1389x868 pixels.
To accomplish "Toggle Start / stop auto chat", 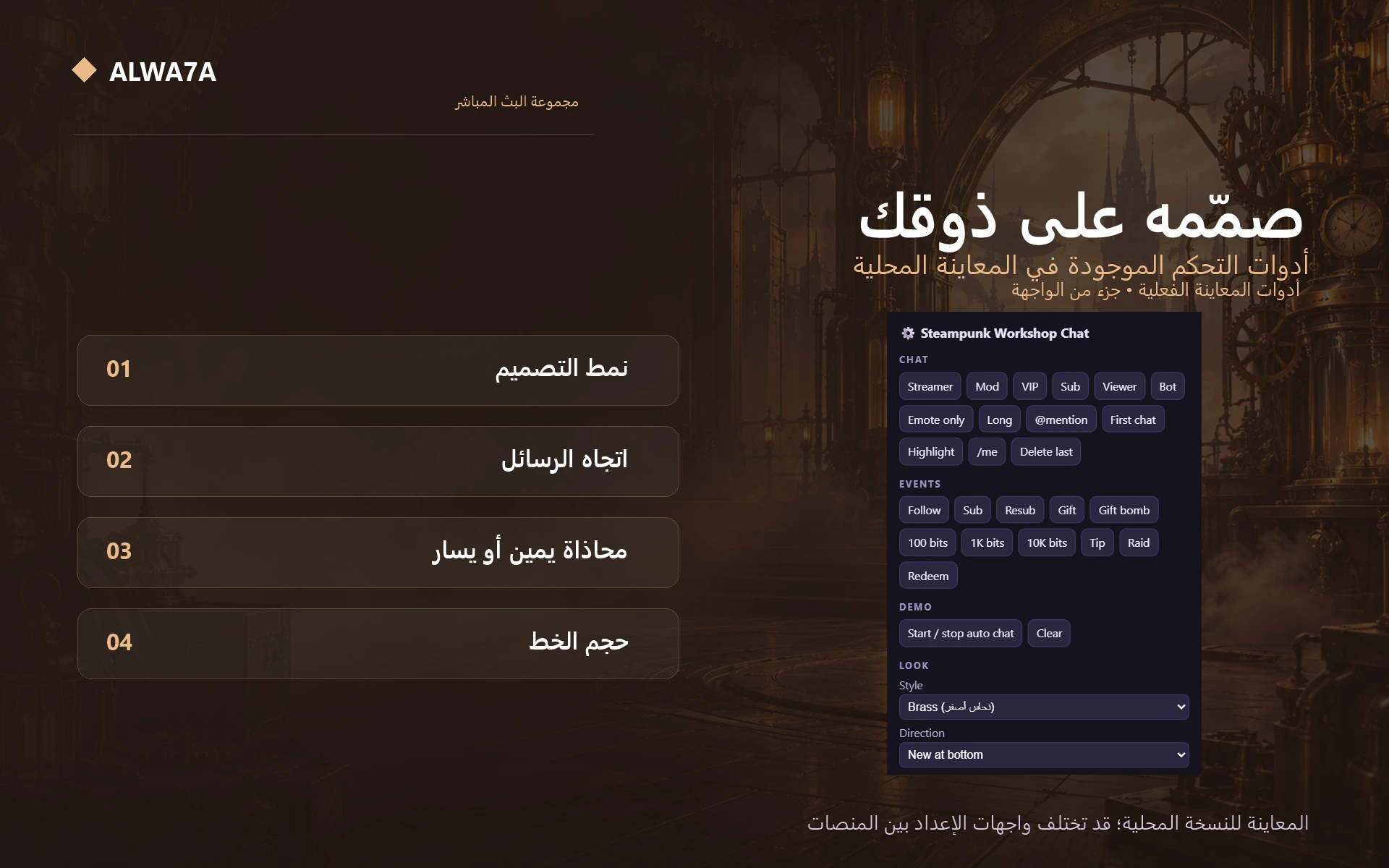I will point(961,634).
